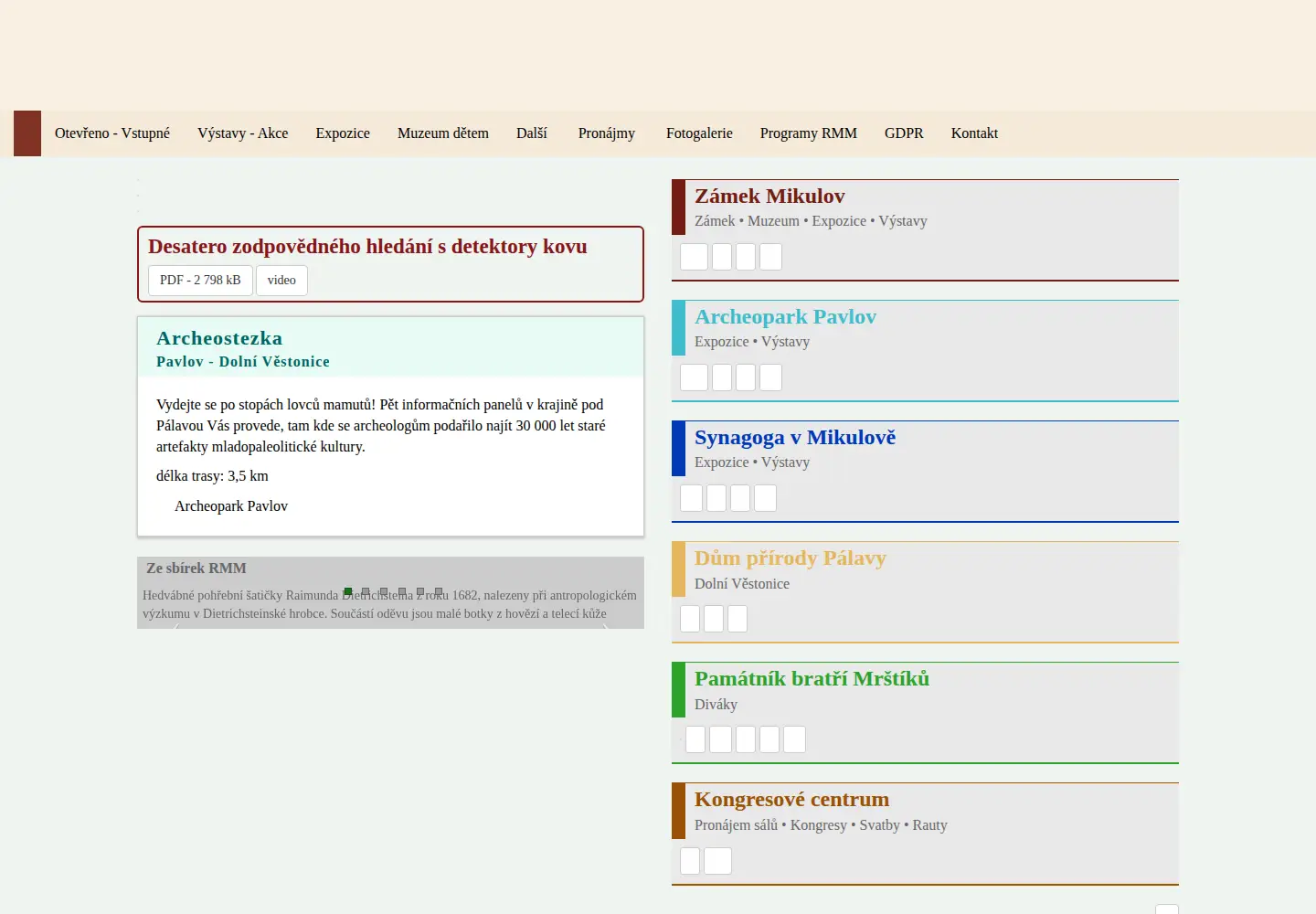Select the active green carousel dot
The width and height of the screenshot is (1316, 914).
(347, 591)
